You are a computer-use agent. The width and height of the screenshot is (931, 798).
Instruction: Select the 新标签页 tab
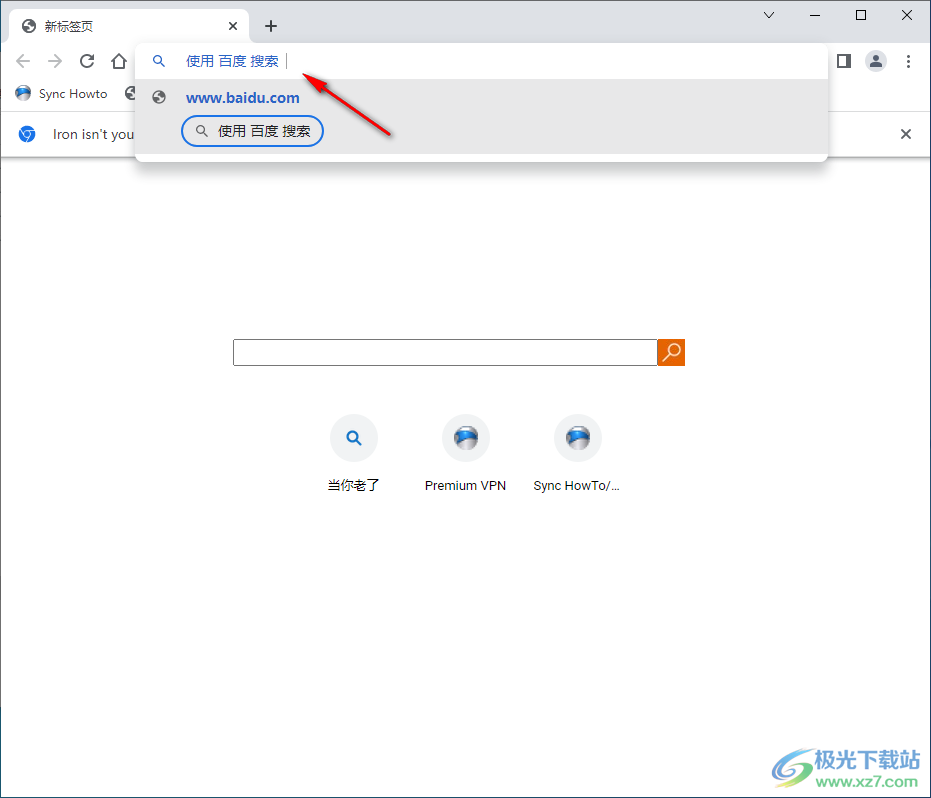click(x=129, y=26)
